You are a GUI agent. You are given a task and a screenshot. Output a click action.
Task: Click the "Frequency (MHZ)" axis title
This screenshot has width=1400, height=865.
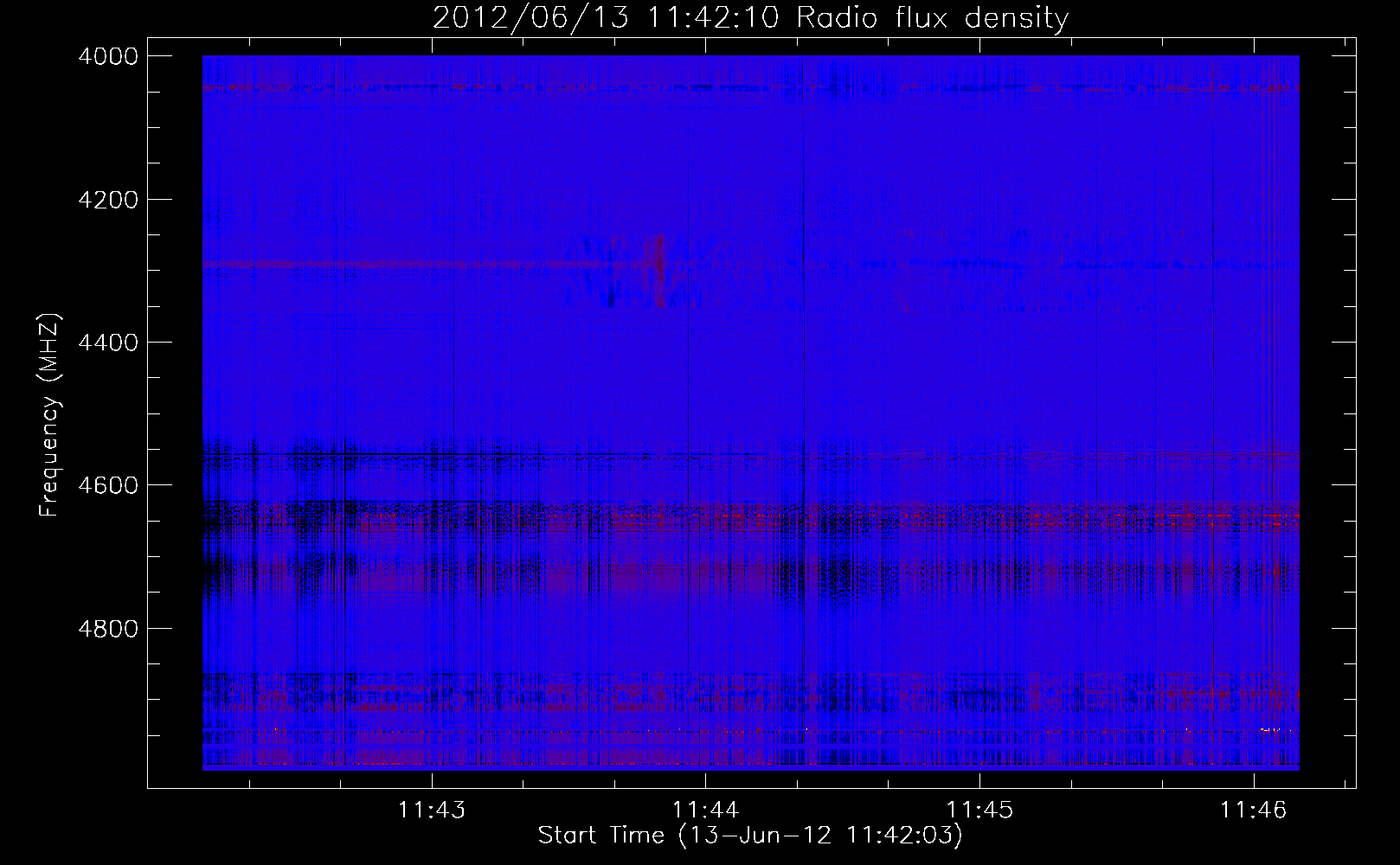[50, 414]
